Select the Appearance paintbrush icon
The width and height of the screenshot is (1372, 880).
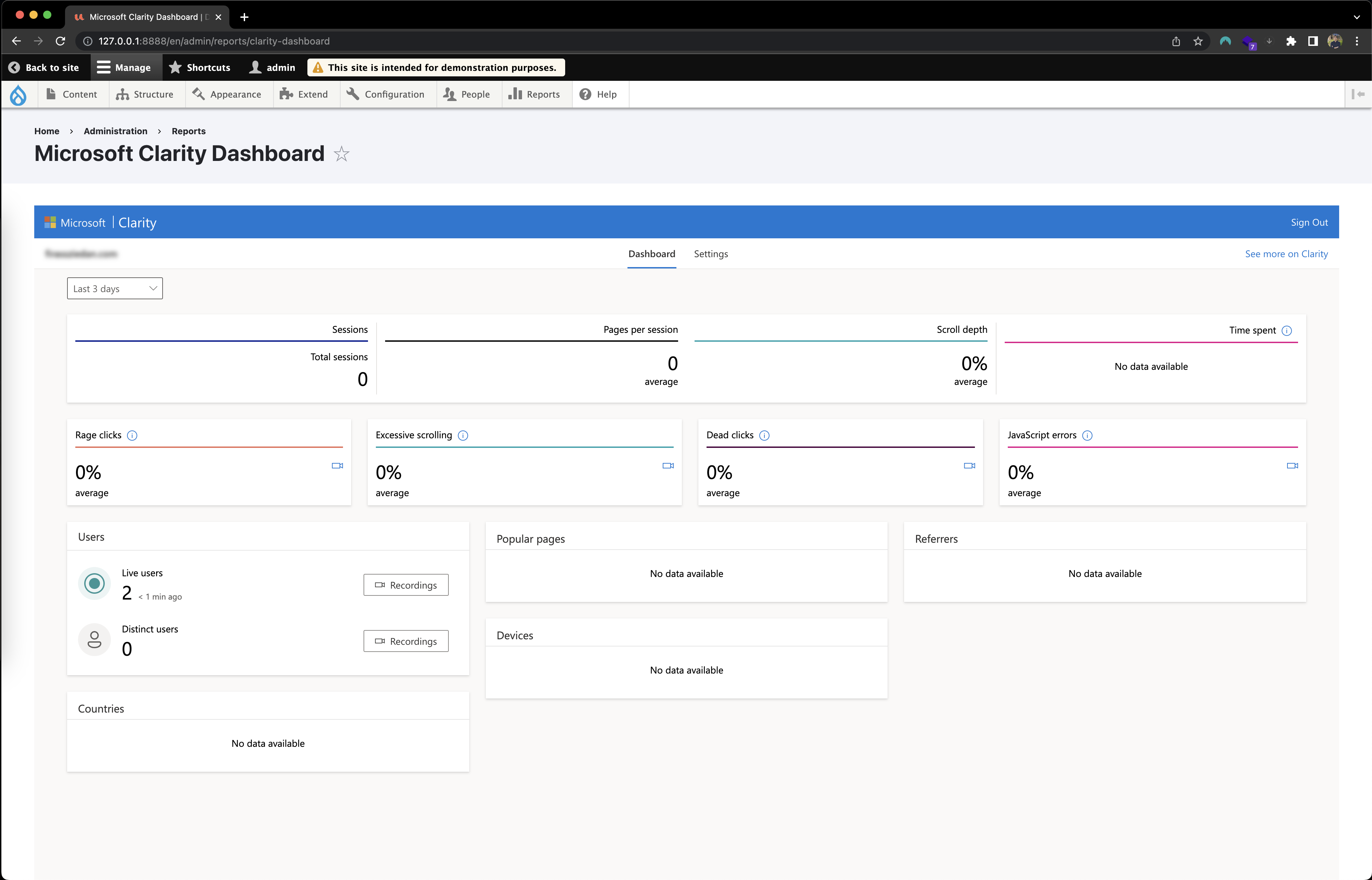(x=198, y=94)
